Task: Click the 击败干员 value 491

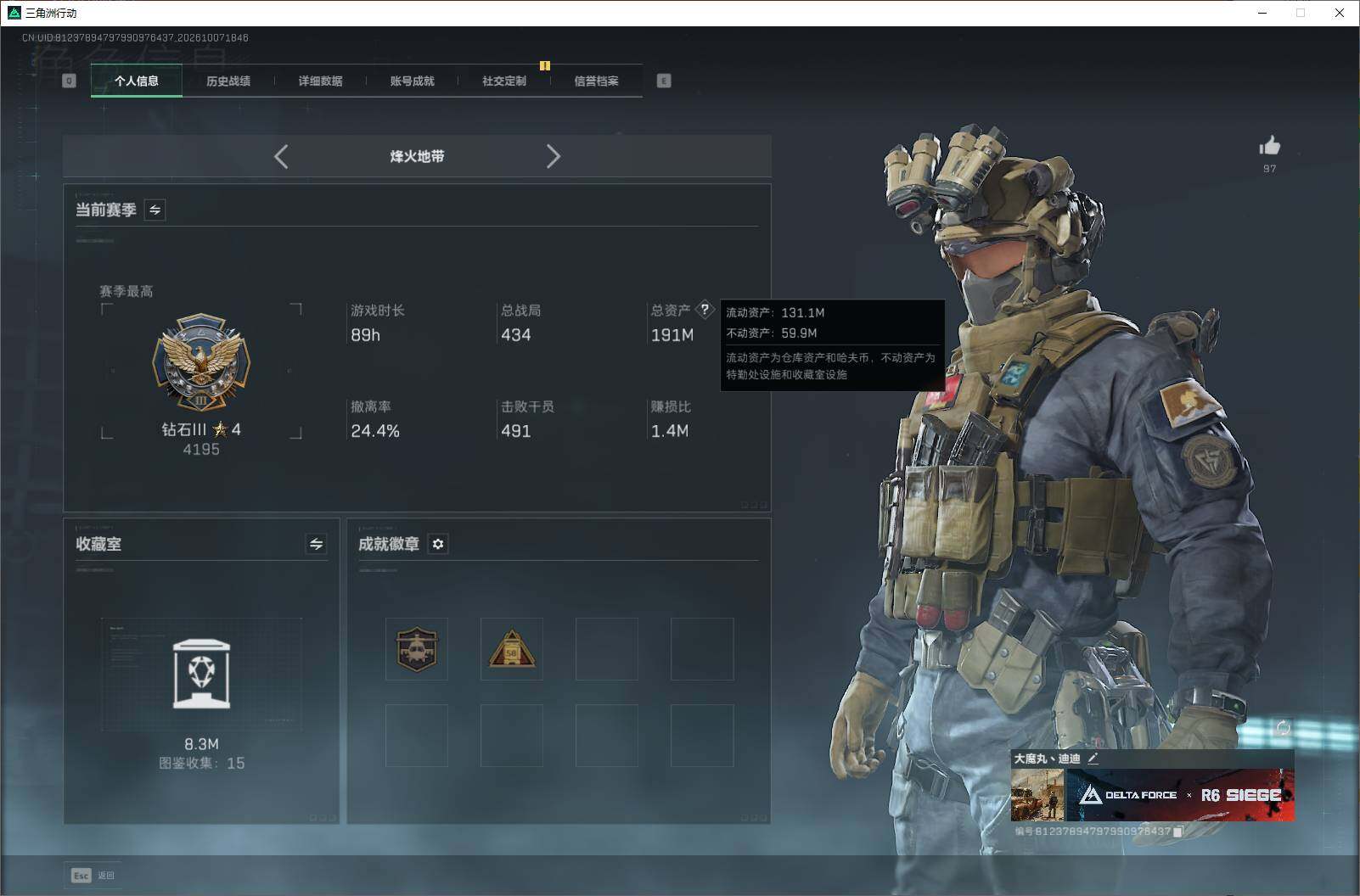Action: click(516, 431)
